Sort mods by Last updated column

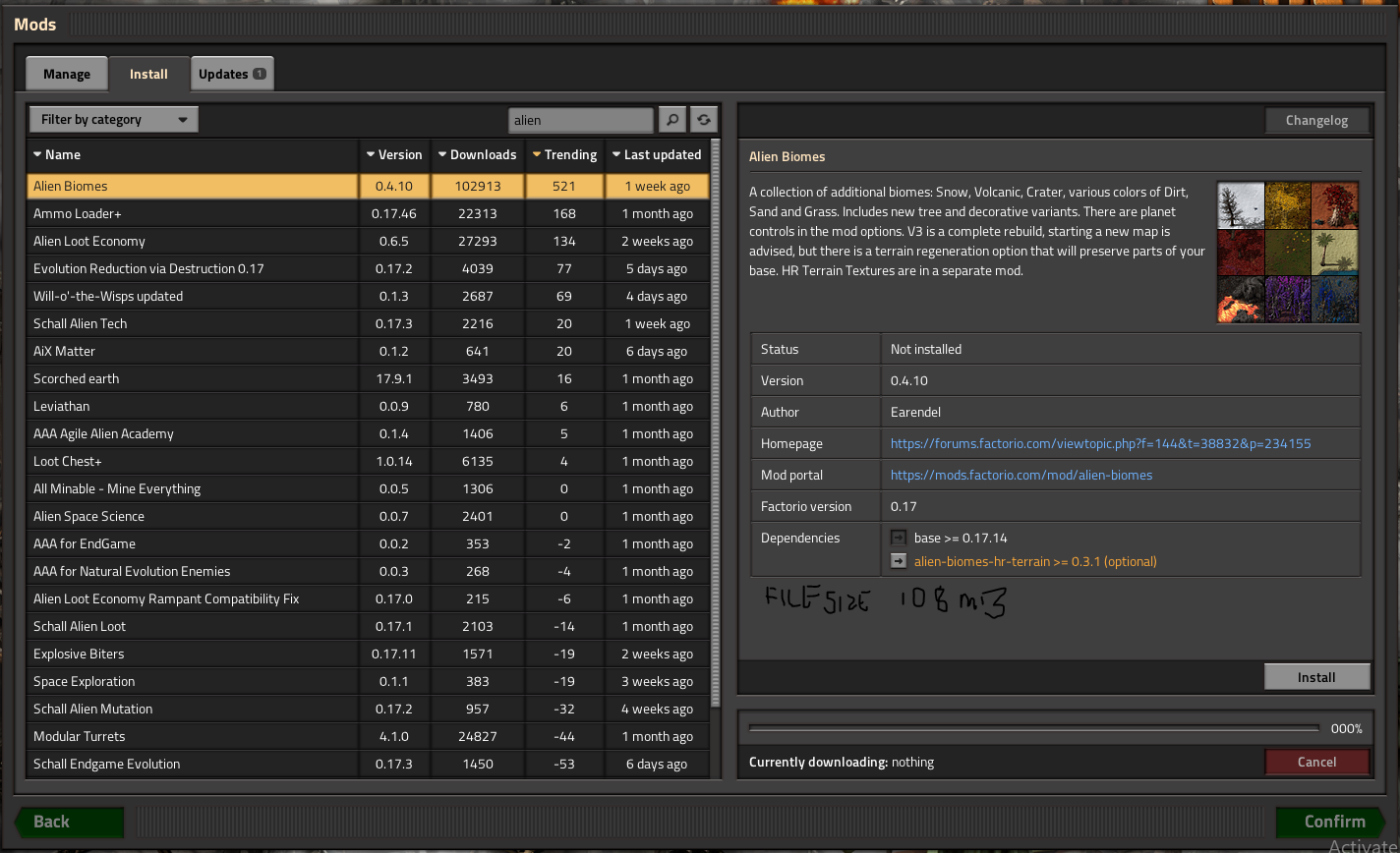point(655,154)
